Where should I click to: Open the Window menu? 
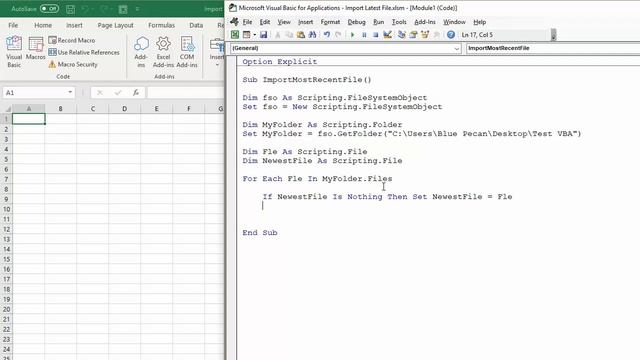454,22
